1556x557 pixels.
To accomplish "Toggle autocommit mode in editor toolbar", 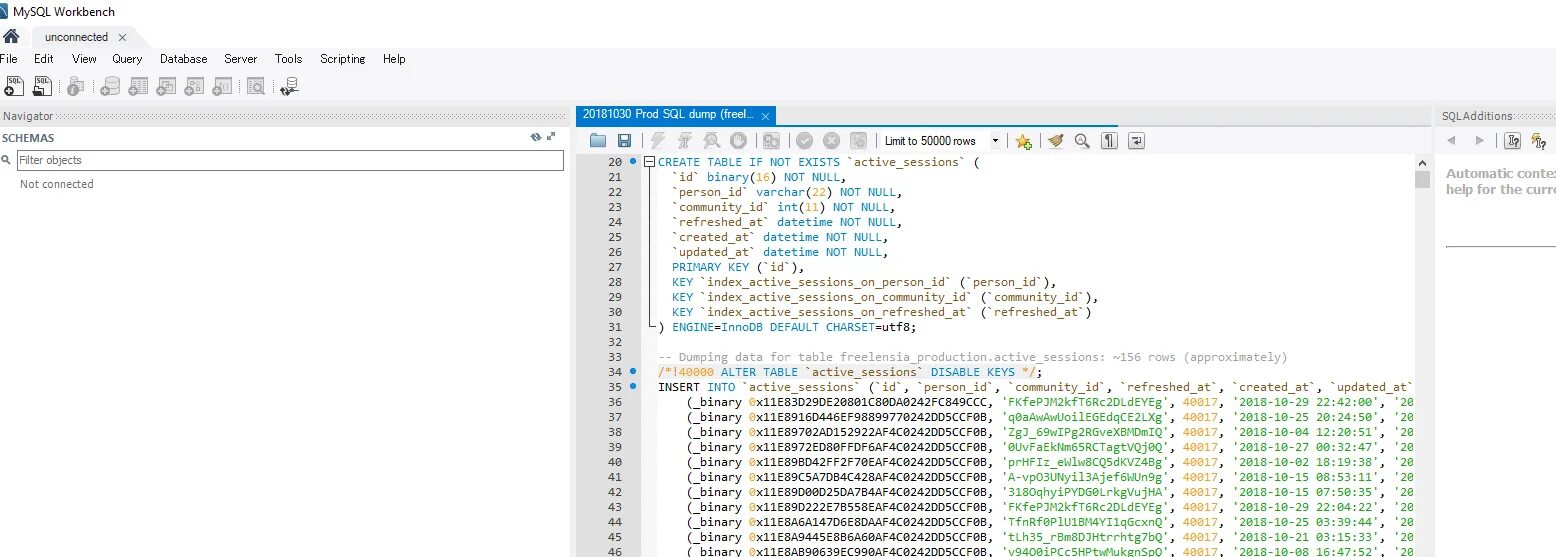I will pos(858,141).
